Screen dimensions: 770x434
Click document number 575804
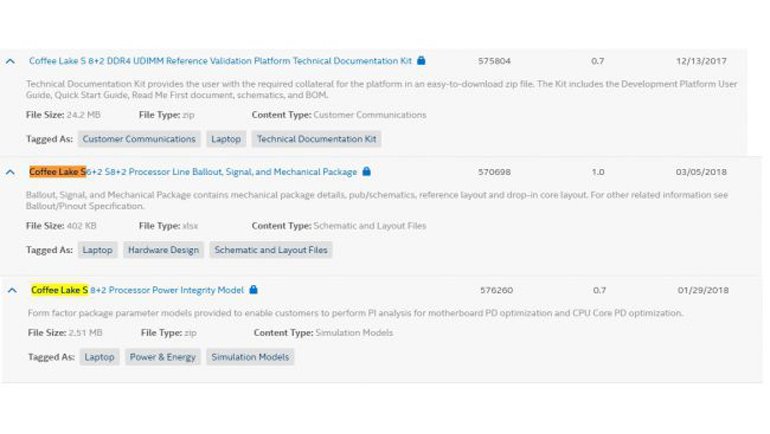point(496,61)
